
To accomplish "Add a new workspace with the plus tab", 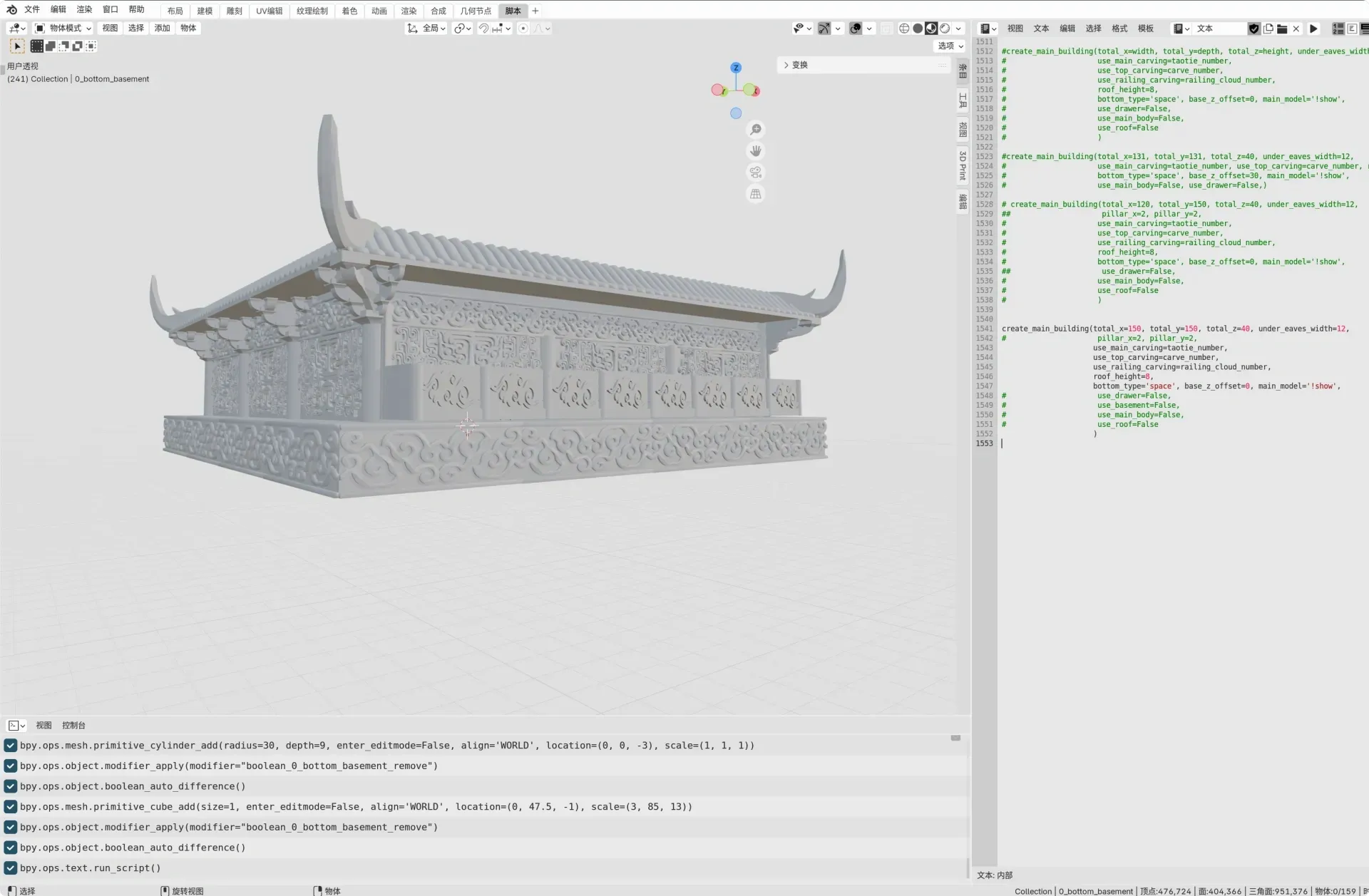I will pos(535,11).
